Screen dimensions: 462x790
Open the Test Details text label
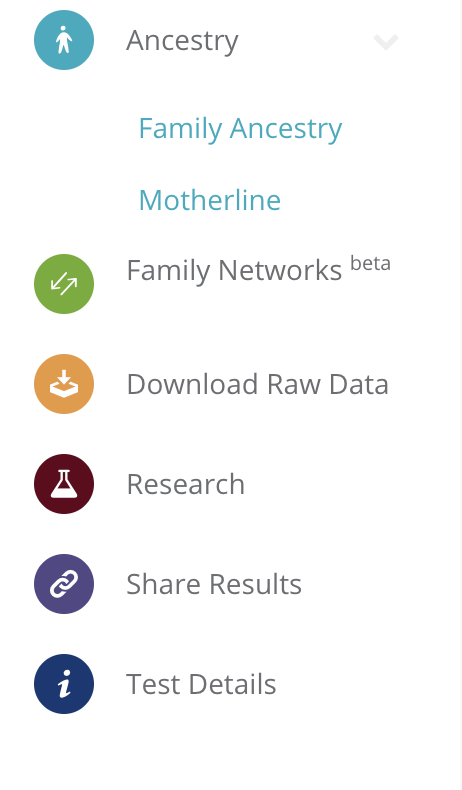coord(202,684)
